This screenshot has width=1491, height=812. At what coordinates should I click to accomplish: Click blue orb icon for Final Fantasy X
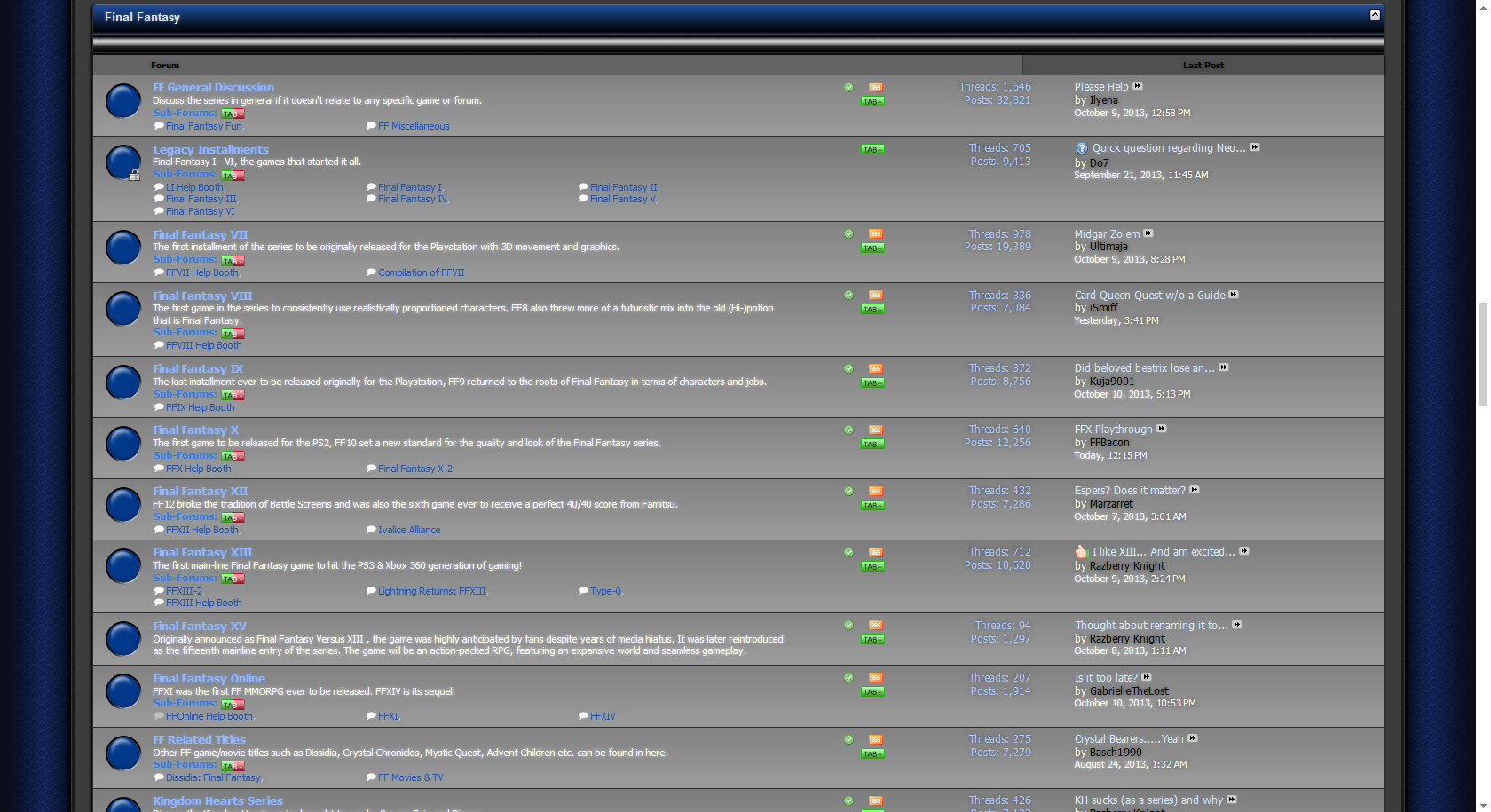123,444
